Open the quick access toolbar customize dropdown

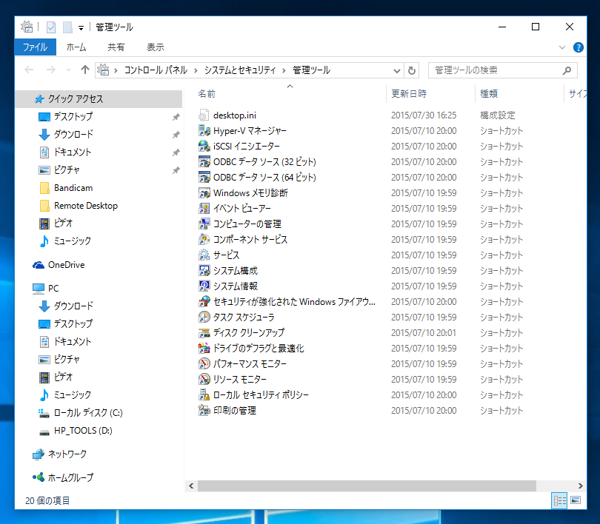pos(81,28)
